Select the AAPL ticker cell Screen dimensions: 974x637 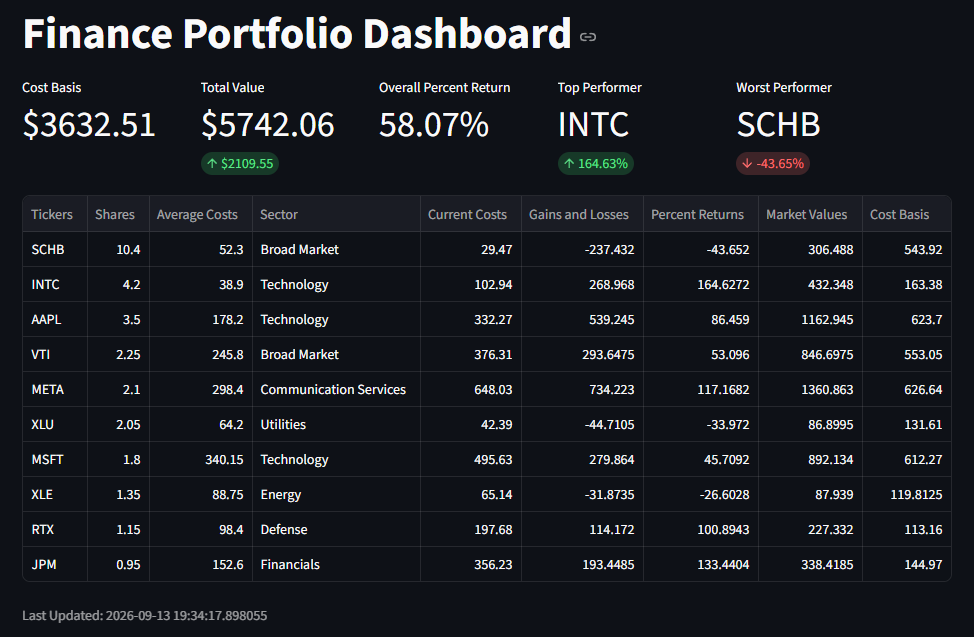pos(55,319)
